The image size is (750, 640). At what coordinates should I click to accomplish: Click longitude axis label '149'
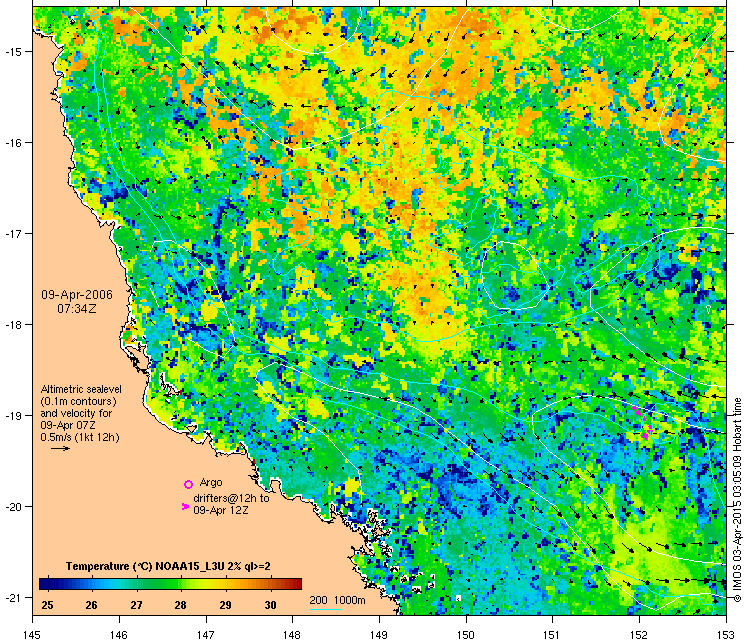pyautogui.click(x=379, y=634)
